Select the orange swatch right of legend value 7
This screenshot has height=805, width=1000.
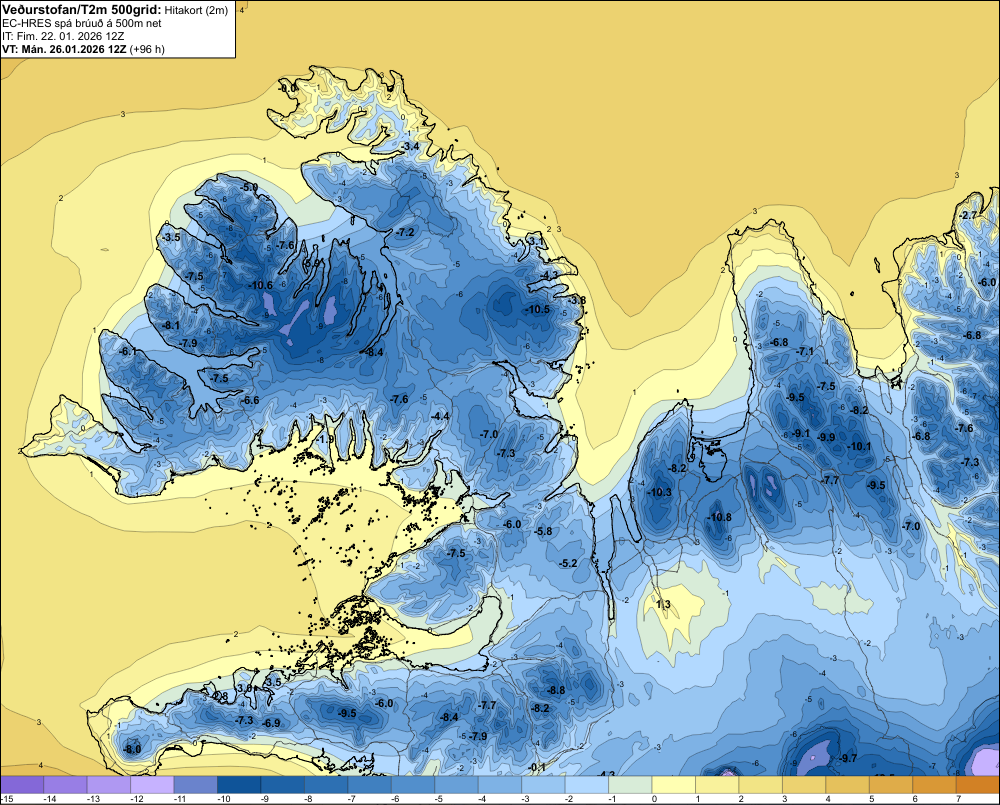(978, 785)
